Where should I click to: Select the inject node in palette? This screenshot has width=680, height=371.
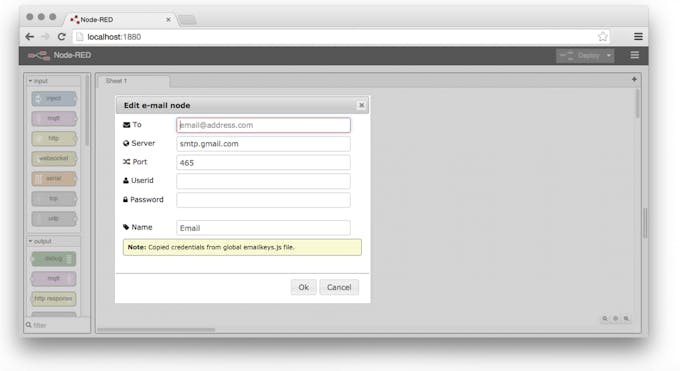[x=54, y=98]
